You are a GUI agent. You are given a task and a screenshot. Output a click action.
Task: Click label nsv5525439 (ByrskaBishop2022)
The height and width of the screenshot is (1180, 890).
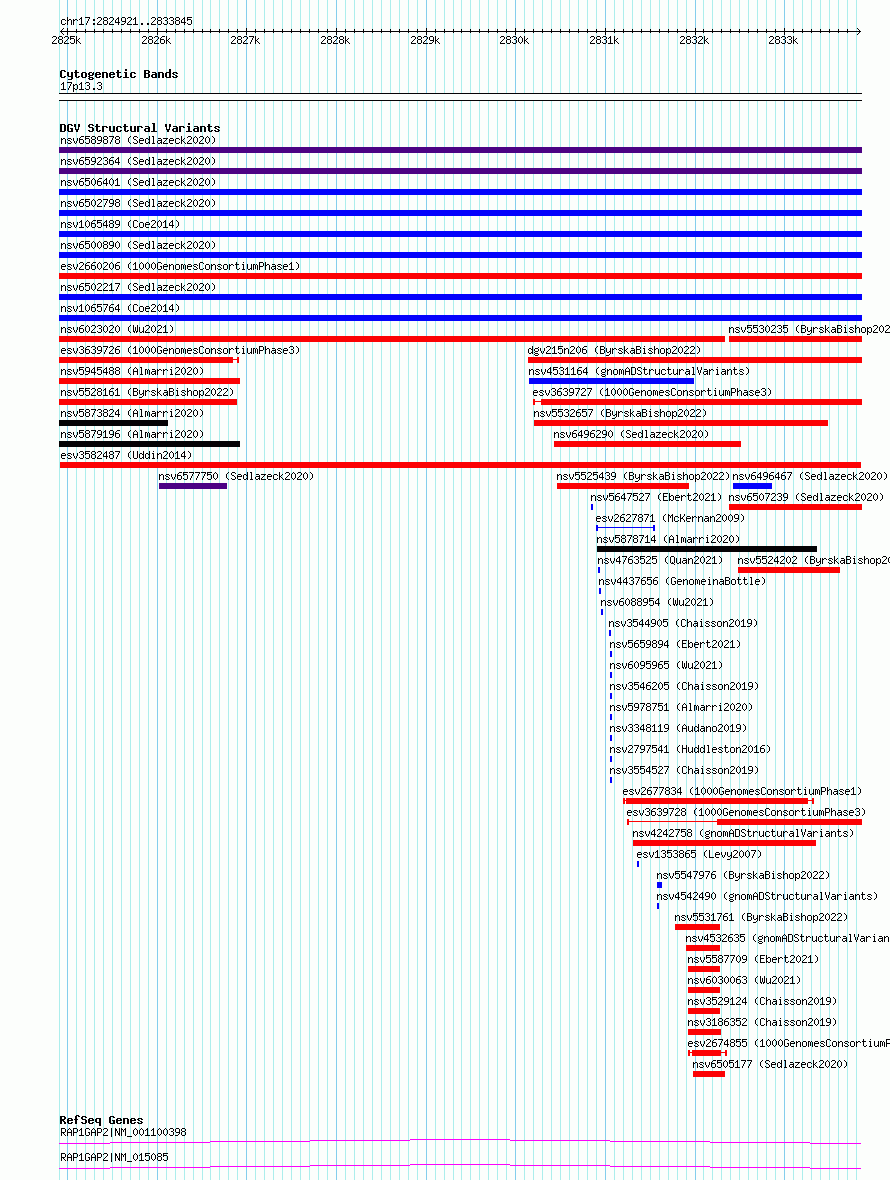coord(643,478)
